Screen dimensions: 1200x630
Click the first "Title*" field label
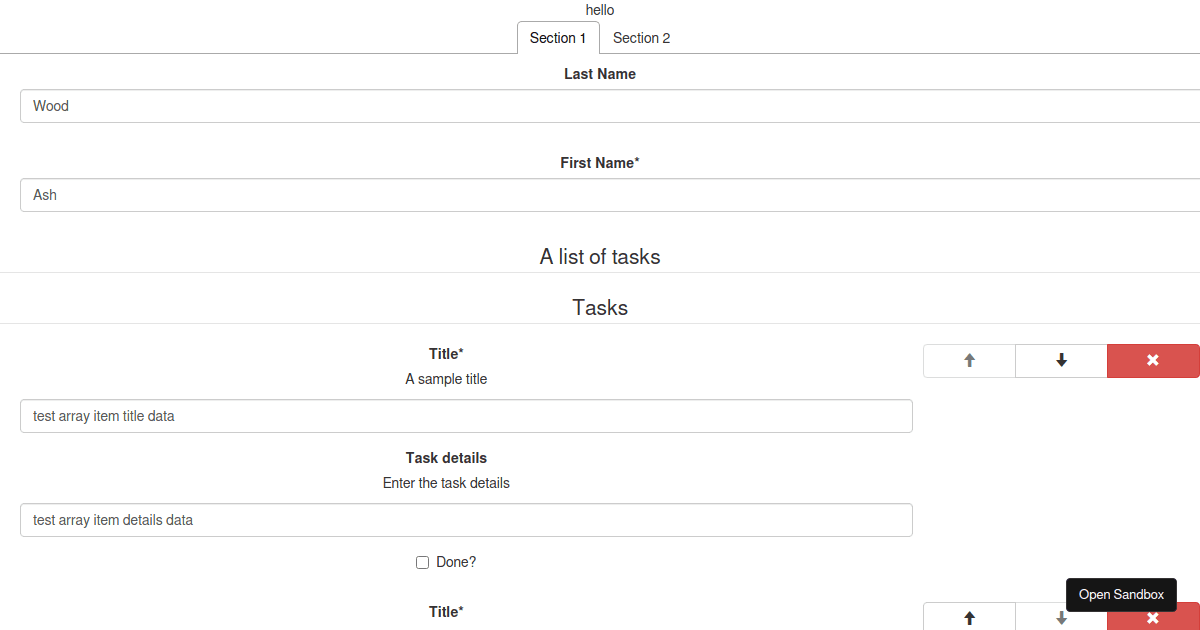(446, 353)
